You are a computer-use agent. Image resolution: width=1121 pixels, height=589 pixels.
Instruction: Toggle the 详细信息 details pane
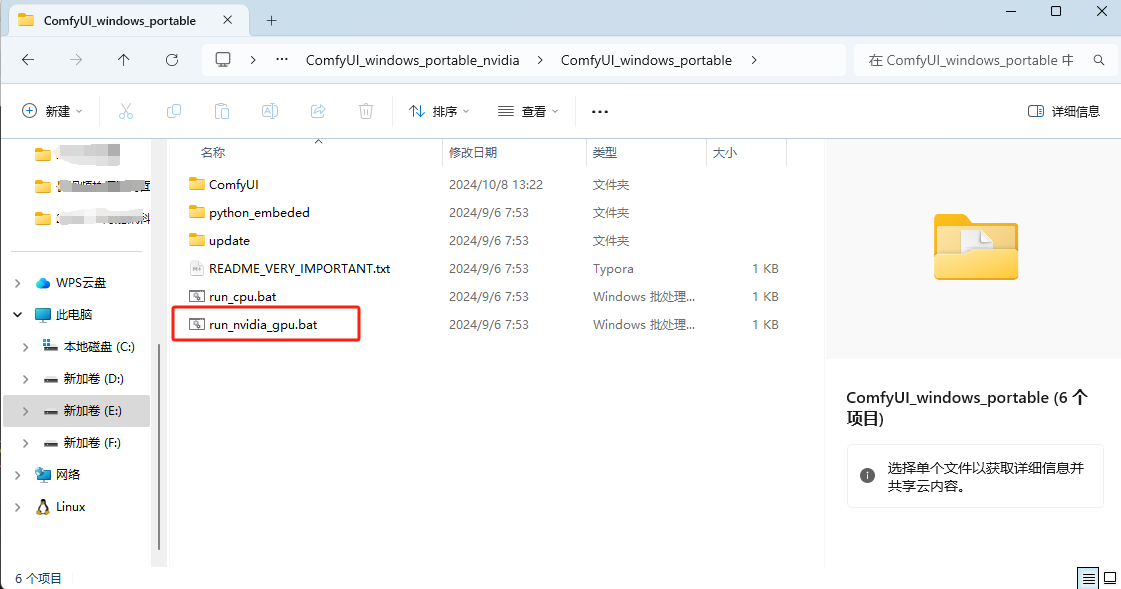1064,111
